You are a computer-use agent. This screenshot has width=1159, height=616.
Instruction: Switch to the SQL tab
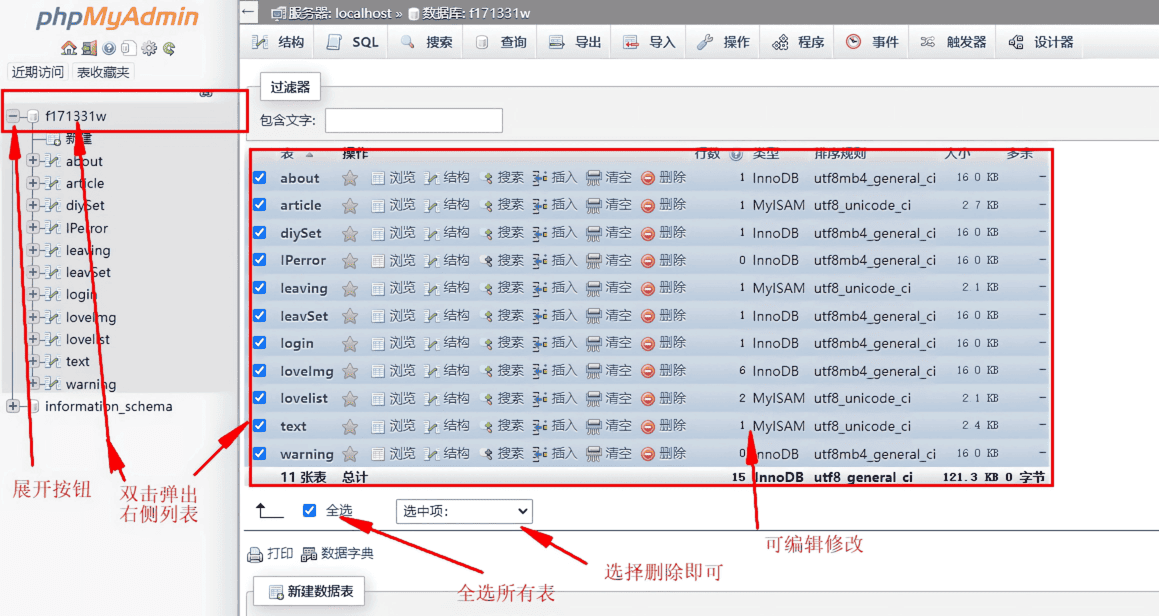353,42
